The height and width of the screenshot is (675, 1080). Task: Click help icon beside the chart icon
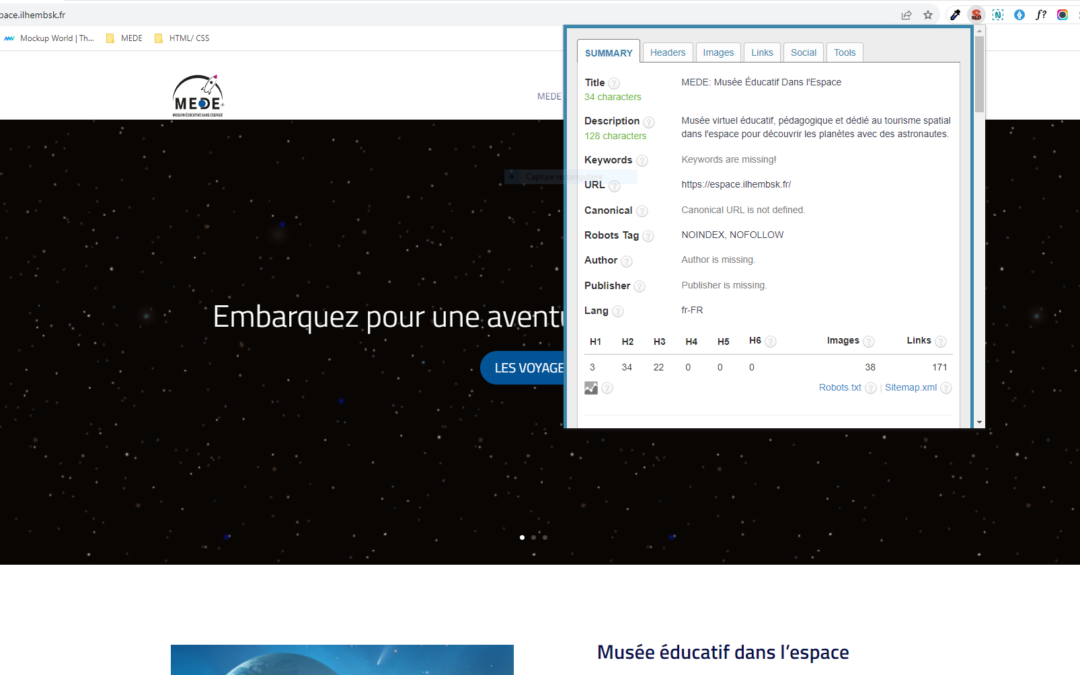tap(607, 388)
